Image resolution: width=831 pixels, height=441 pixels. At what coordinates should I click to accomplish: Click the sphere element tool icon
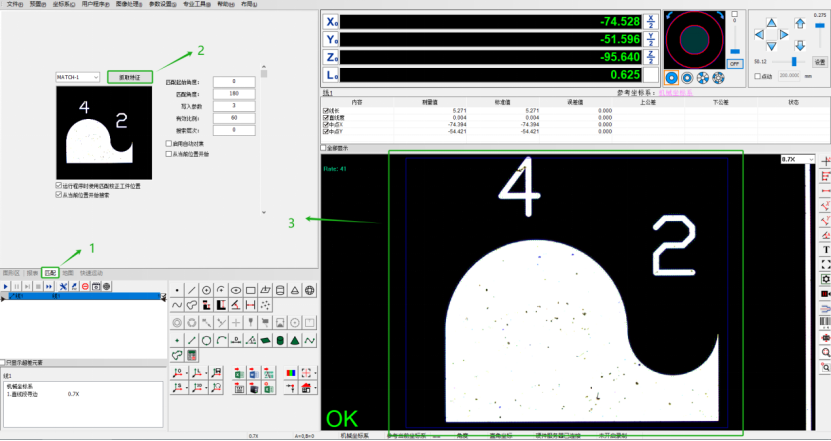(x=310, y=290)
